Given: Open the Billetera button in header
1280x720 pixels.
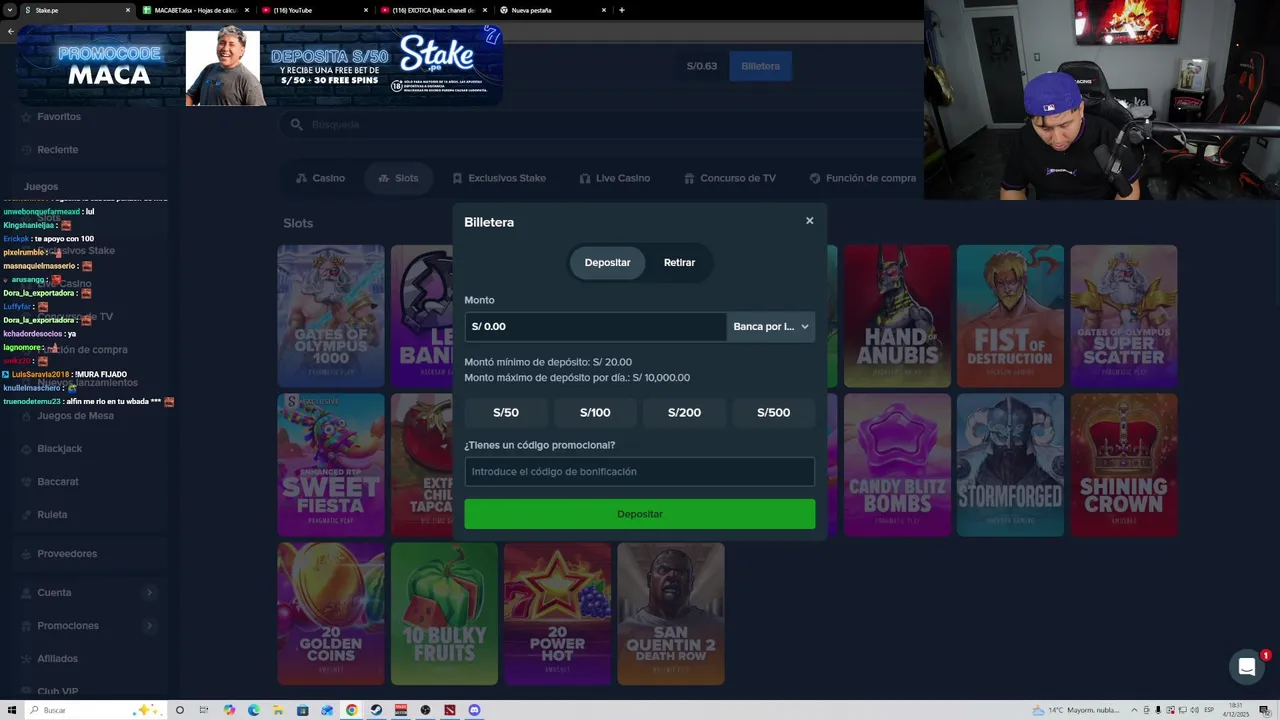Looking at the screenshot, I should coord(760,66).
